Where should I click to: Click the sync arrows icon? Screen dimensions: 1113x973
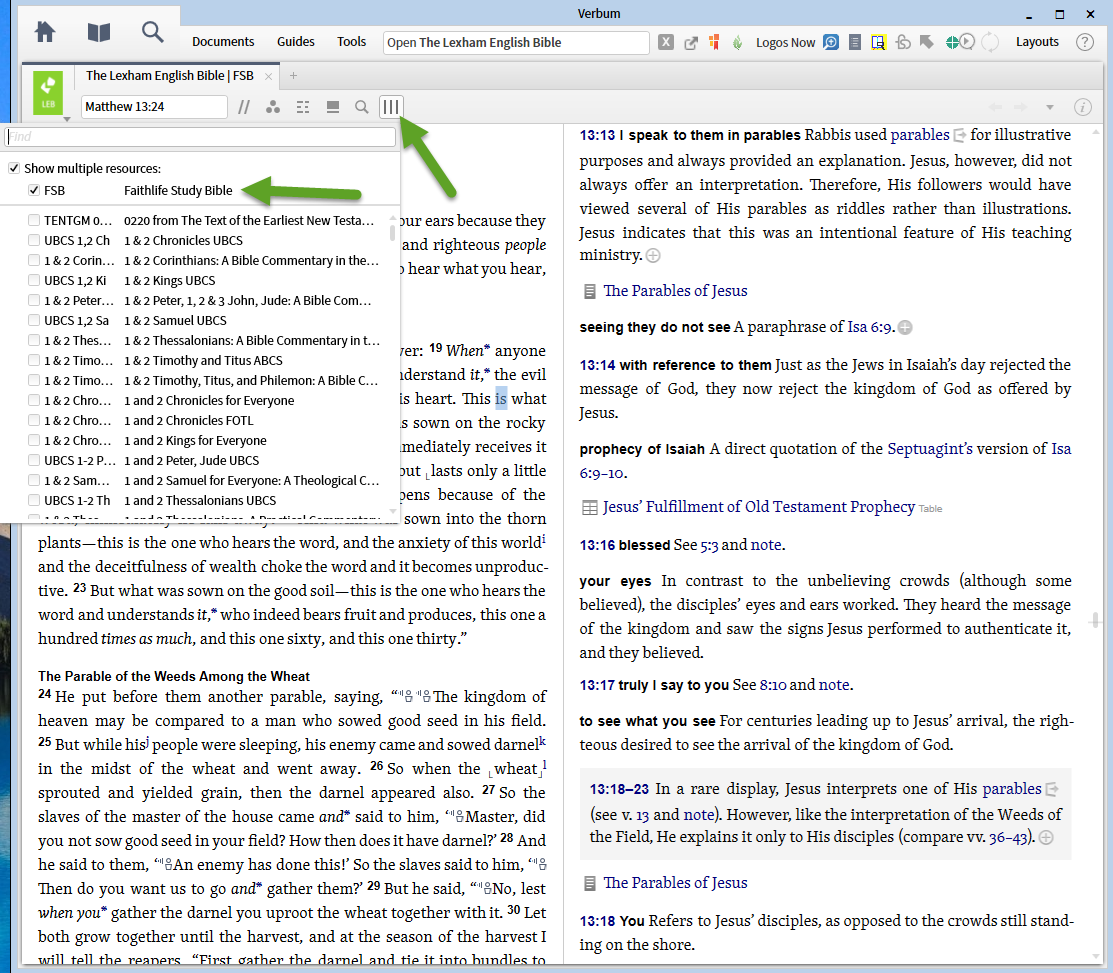click(x=990, y=42)
